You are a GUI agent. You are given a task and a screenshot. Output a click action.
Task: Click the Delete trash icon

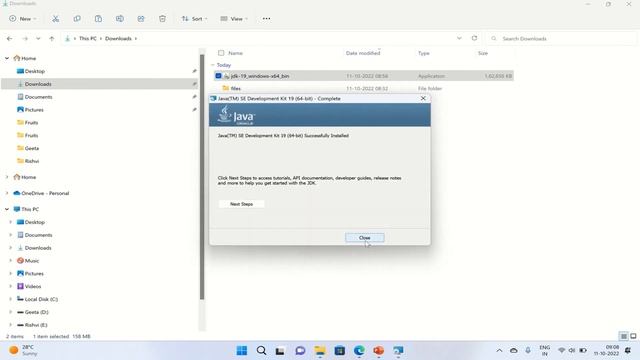click(x=162, y=19)
